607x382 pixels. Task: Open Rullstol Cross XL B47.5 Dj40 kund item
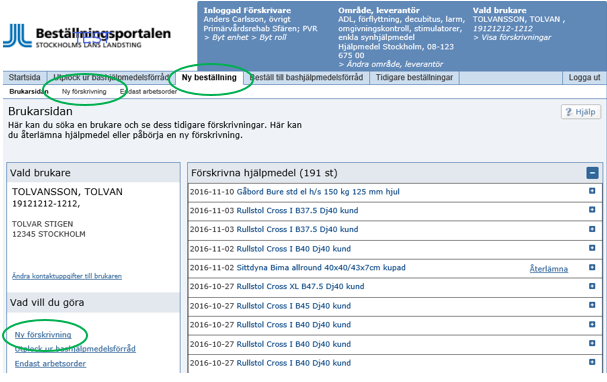pyautogui.click(x=300, y=286)
